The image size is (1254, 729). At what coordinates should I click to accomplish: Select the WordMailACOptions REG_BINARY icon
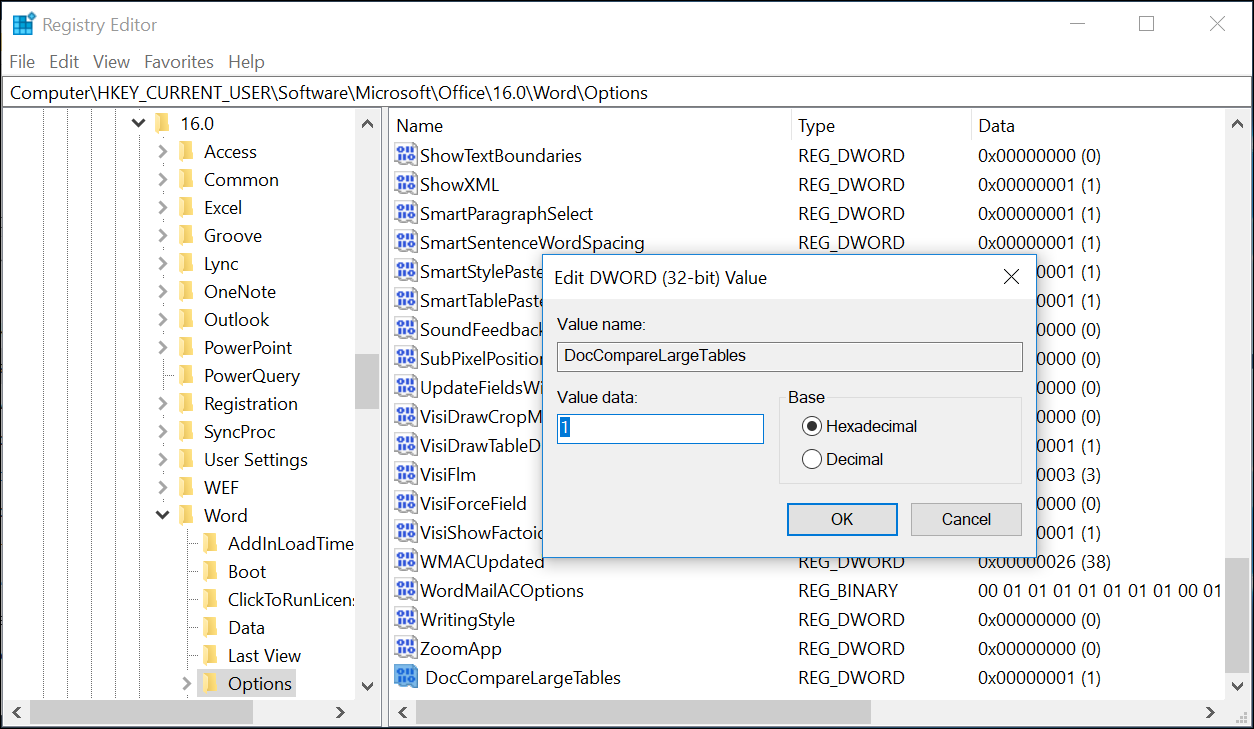pyautogui.click(x=405, y=590)
